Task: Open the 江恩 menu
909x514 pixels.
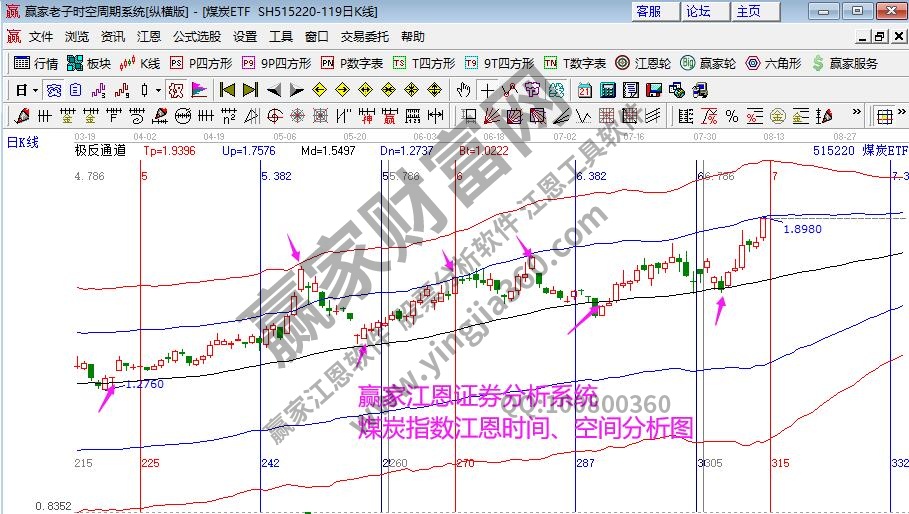Action: [x=148, y=37]
